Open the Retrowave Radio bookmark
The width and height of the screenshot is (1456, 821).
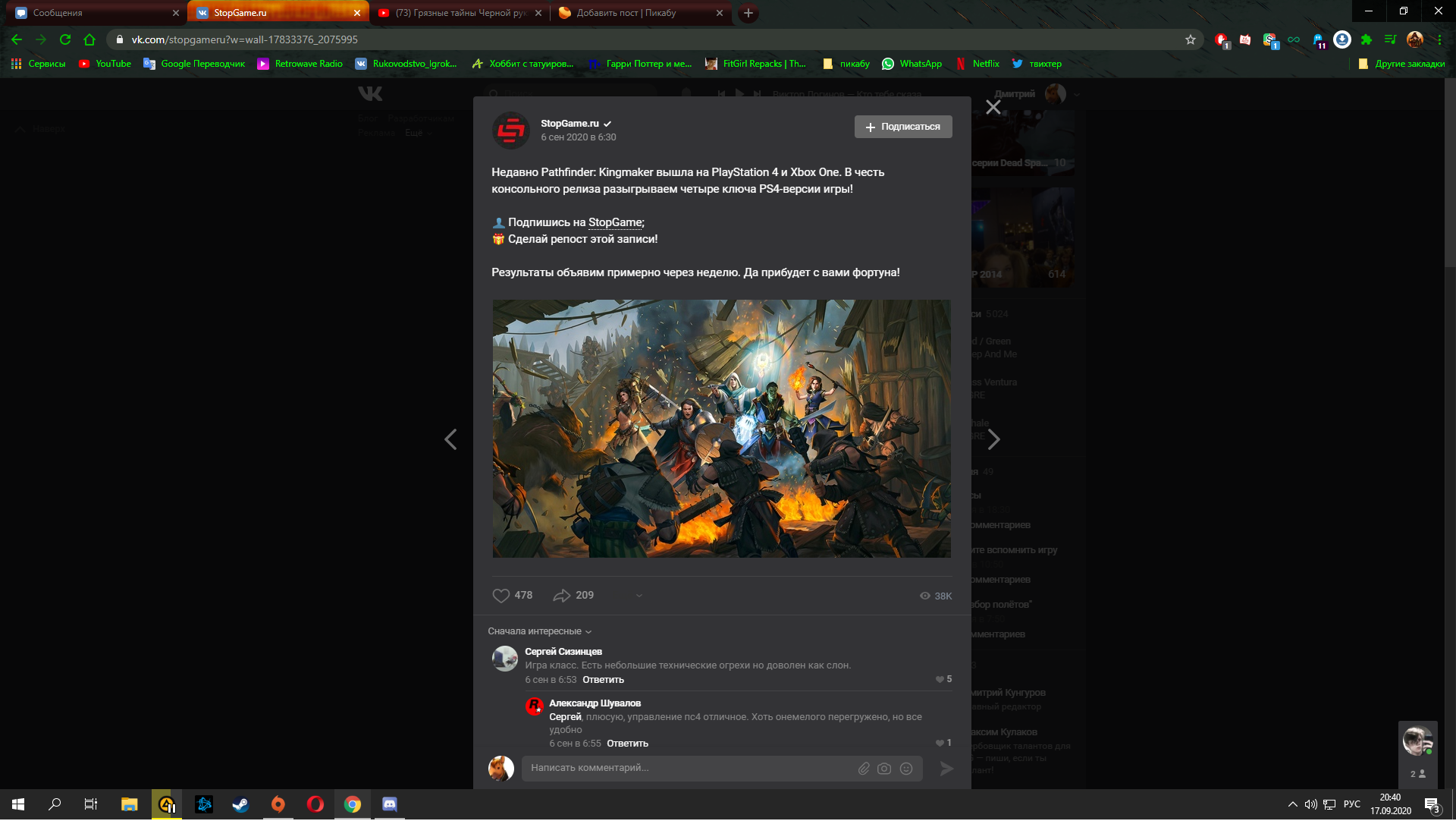(300, 64)
